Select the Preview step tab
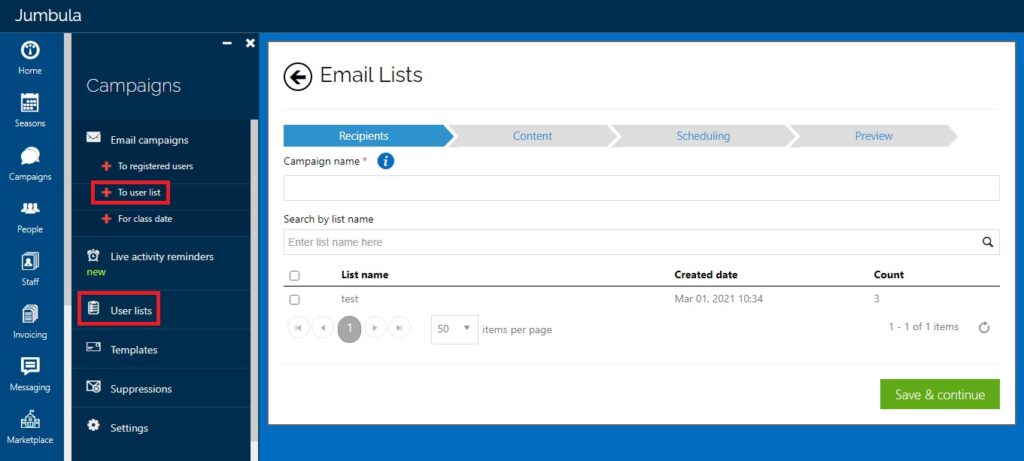This screenshot has width=1024, height=461. tap(874, 136)
